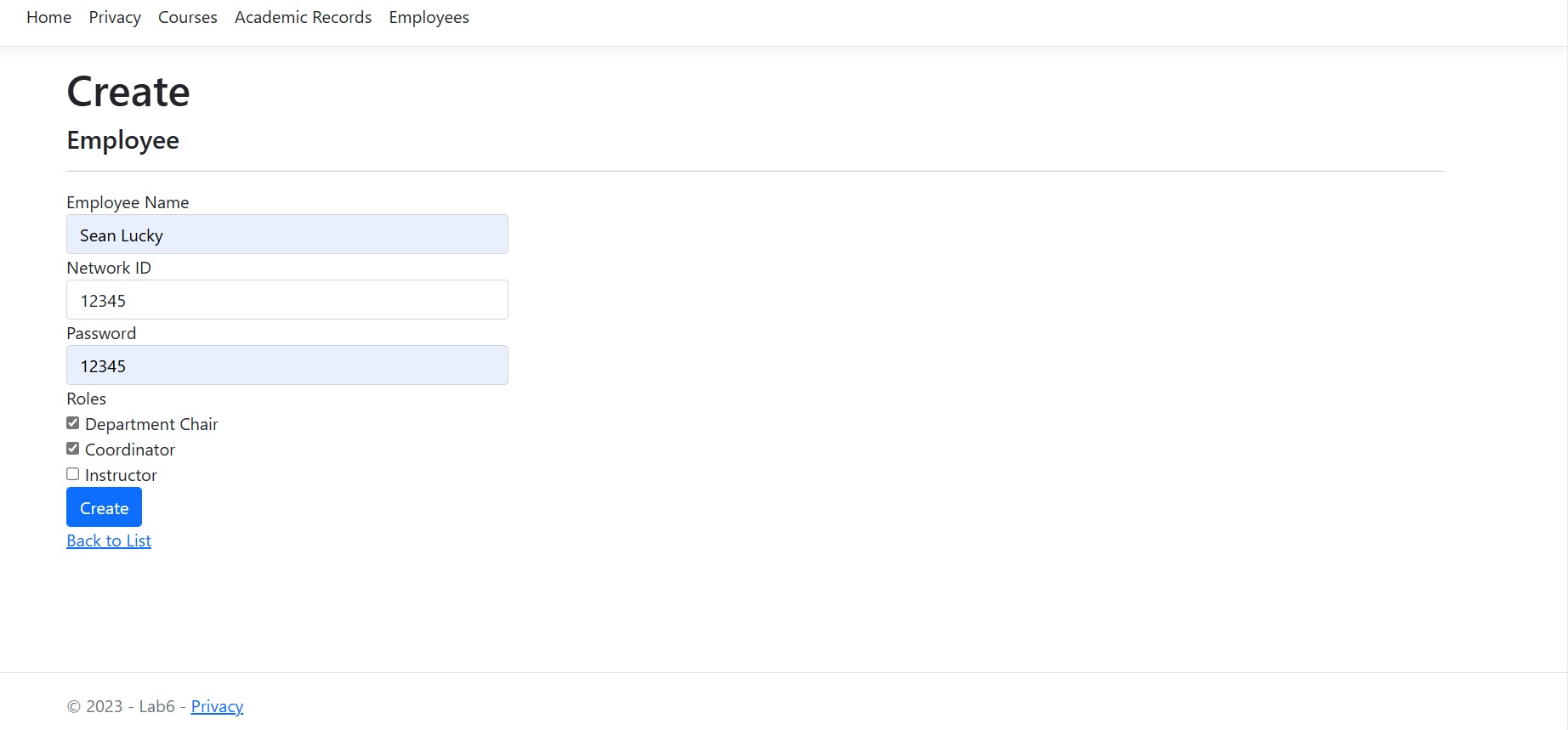Click the 'Roles' section label

86,399
